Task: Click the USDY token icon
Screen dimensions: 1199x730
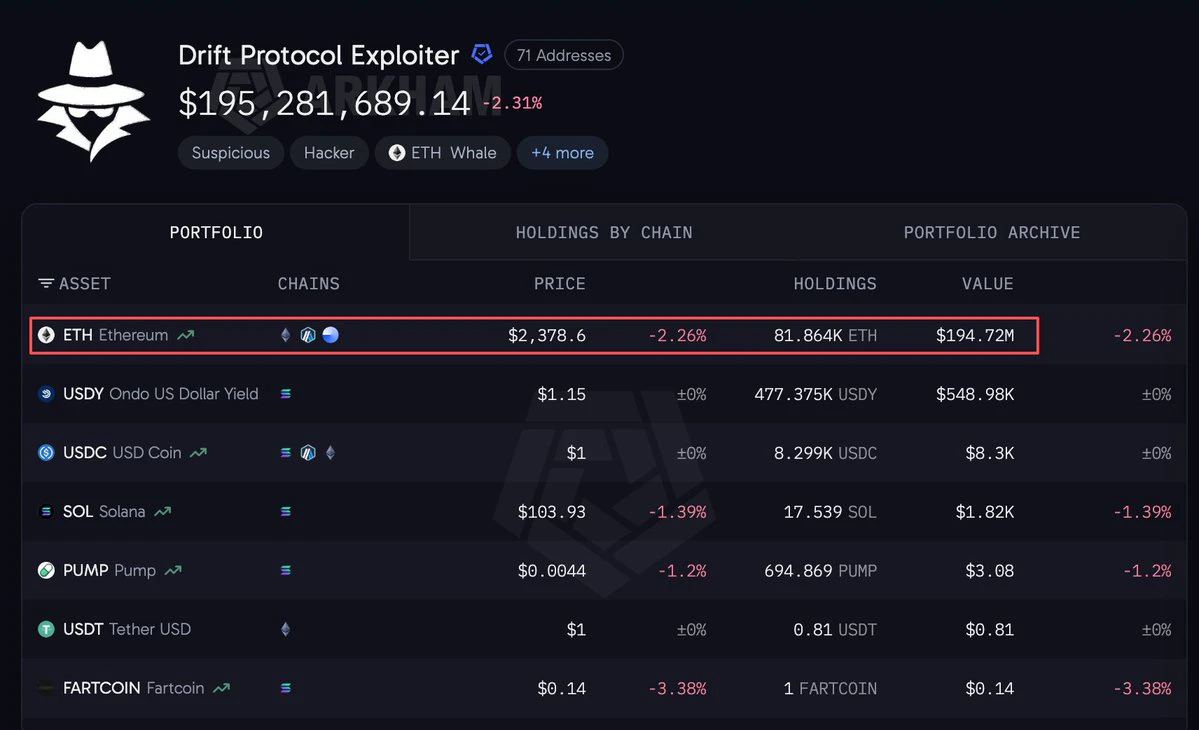Action: [x=46, y=394]
